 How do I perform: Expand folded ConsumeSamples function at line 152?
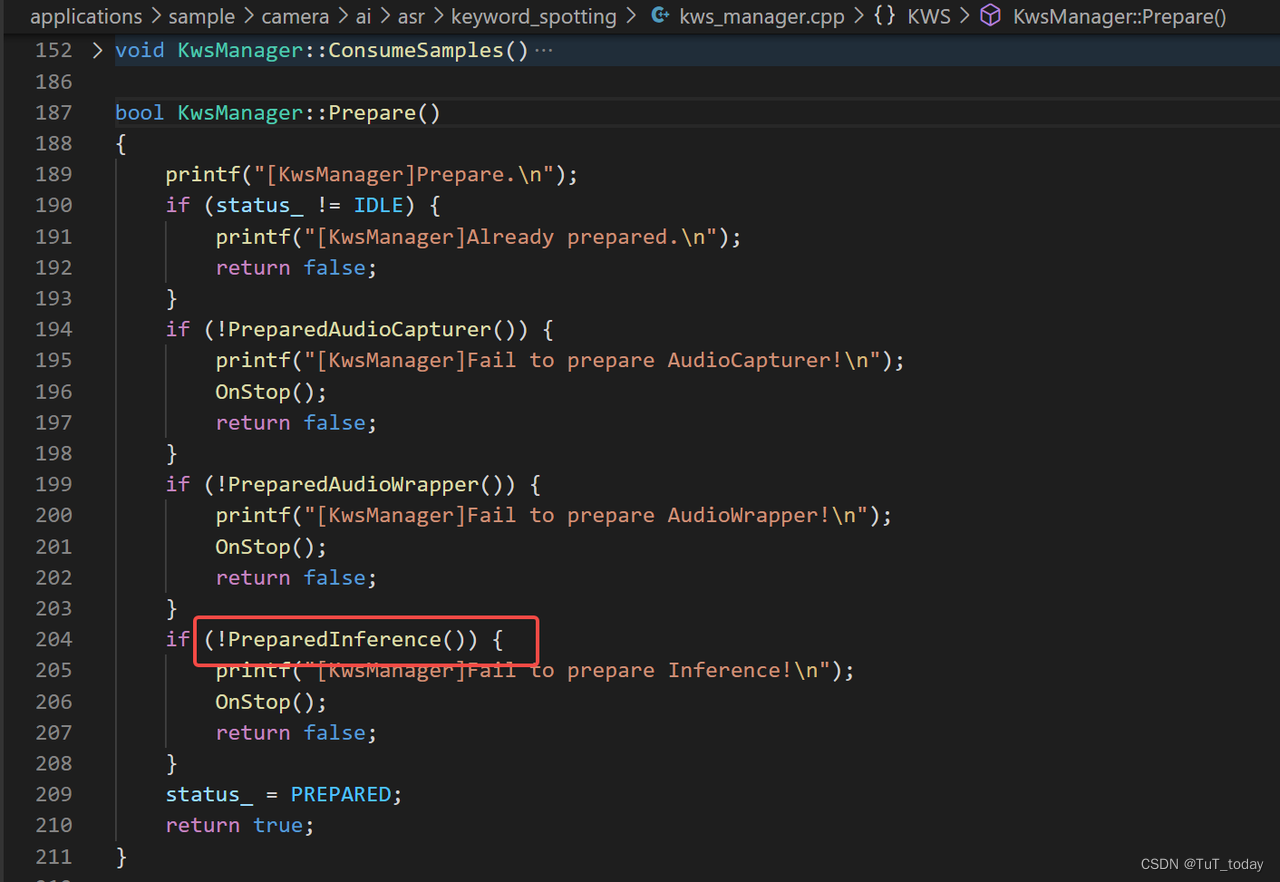coord(97,50)
